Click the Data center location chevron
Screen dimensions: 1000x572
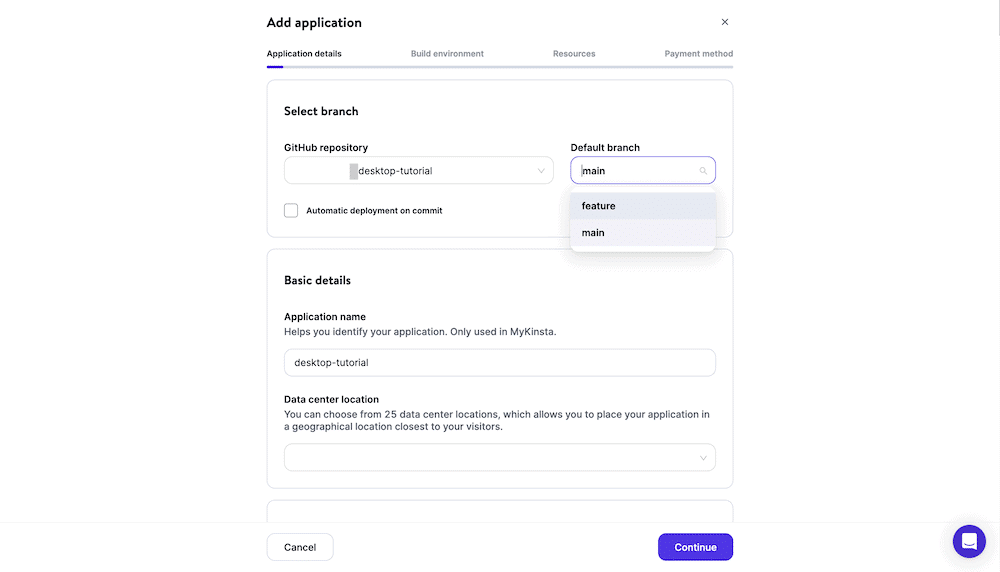click(704, 458)
